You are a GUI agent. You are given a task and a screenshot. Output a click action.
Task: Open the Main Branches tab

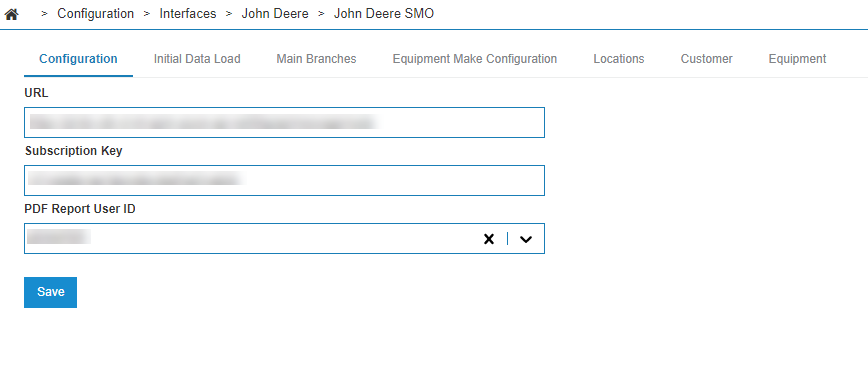pyautogui.click(x=316, y=59)
